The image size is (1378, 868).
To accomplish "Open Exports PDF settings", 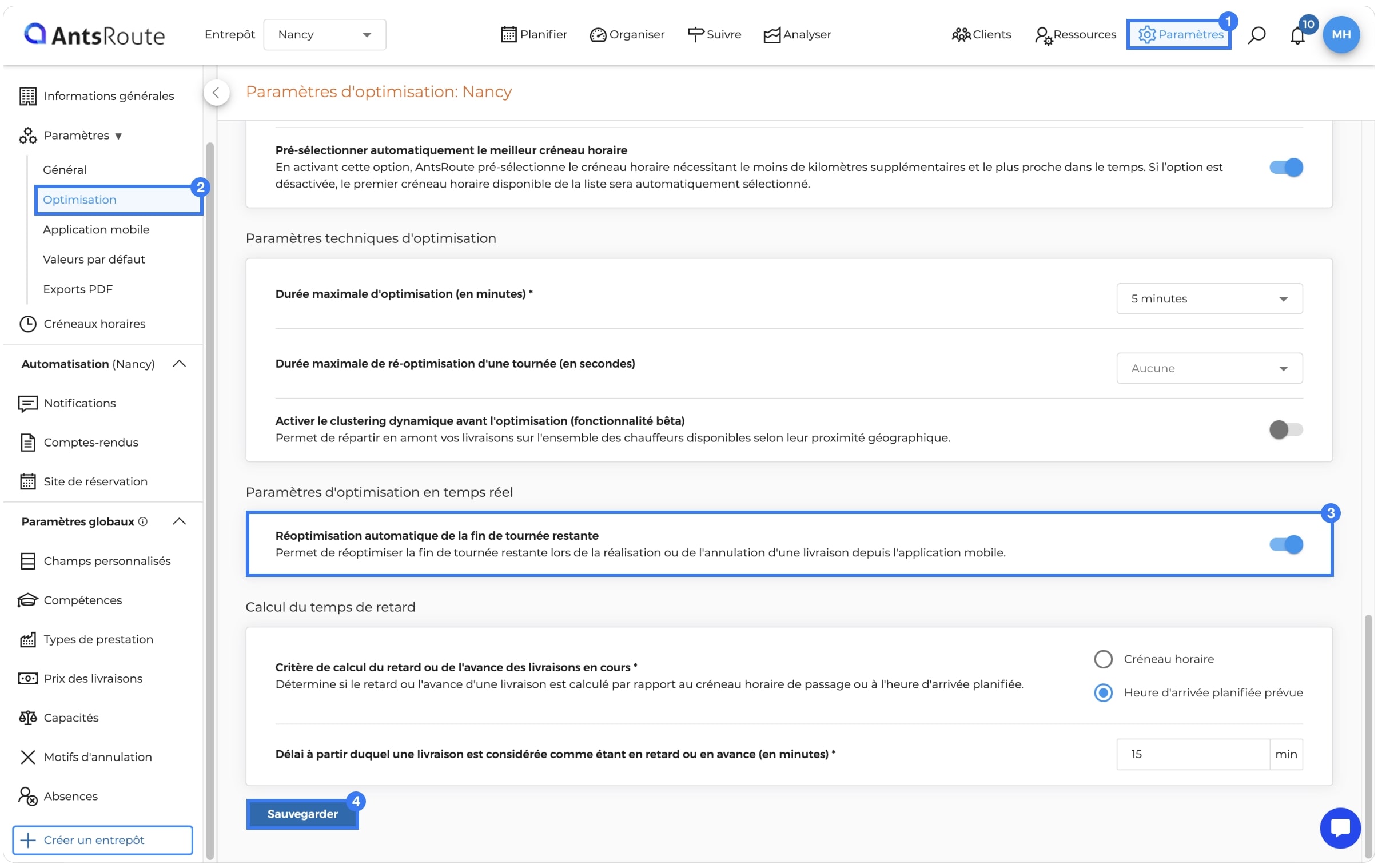I will click(x=78, y=289).
